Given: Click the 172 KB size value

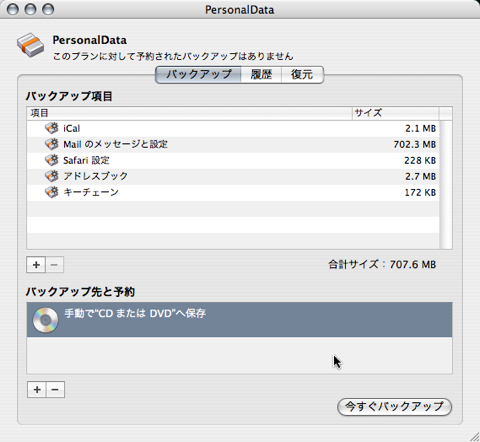Looking at the screenshot, I should pos(420,192).
